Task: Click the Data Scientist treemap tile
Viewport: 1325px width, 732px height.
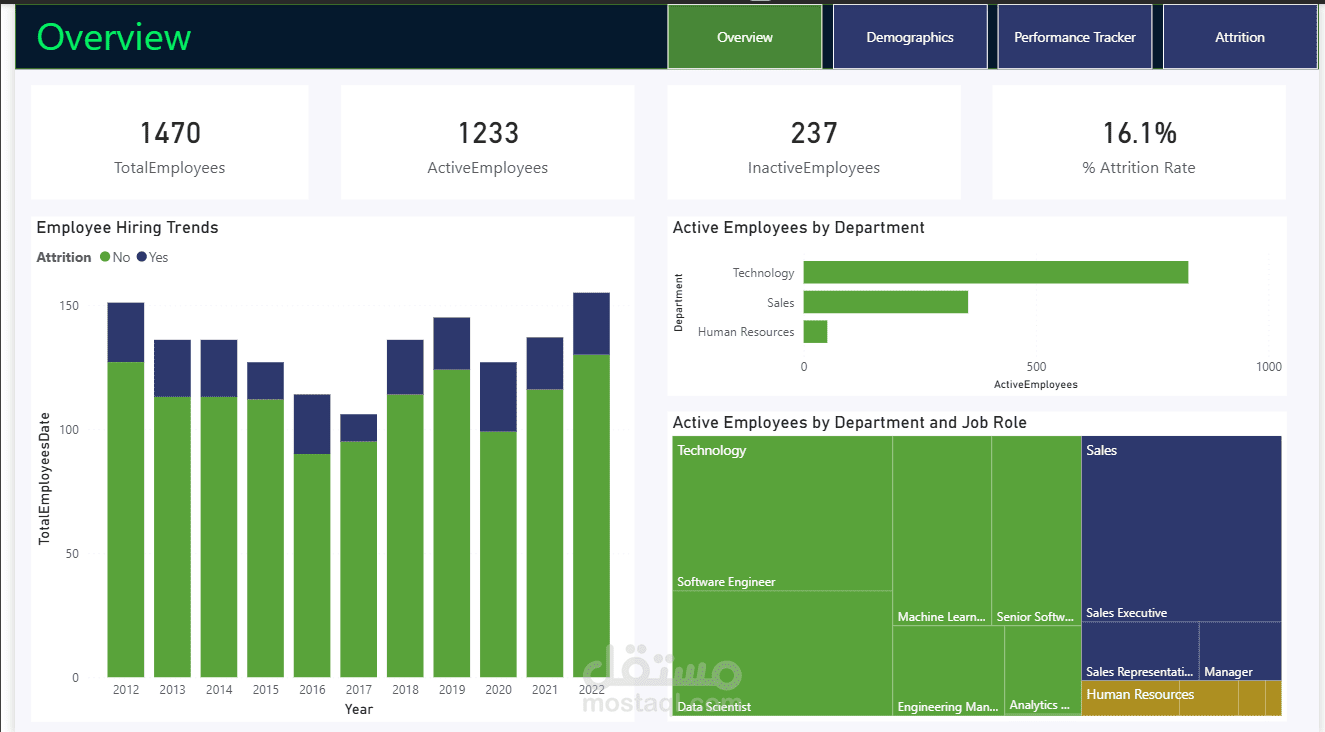Action: 782,653
